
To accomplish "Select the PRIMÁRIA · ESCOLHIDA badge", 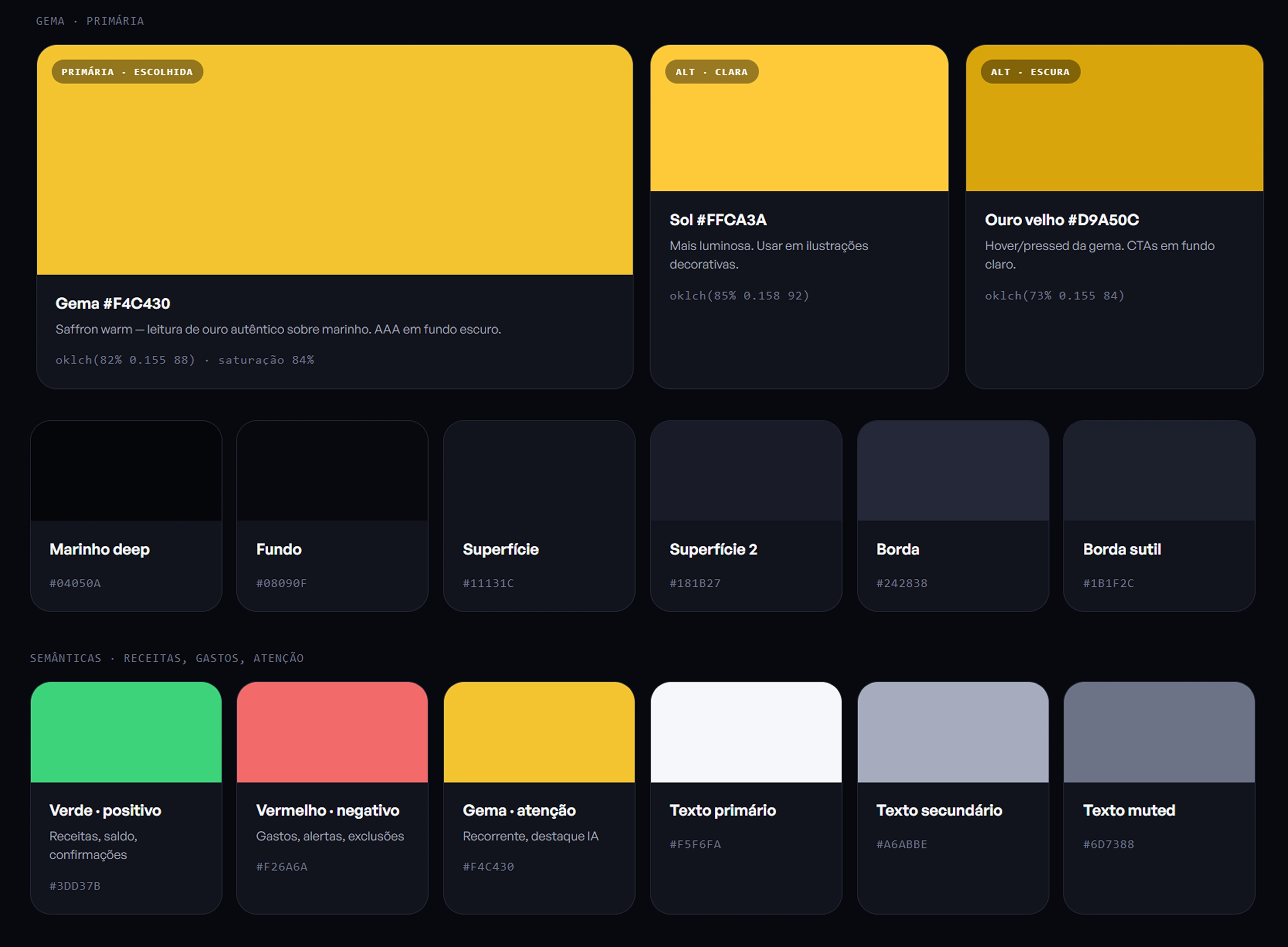I will point(127,72).
